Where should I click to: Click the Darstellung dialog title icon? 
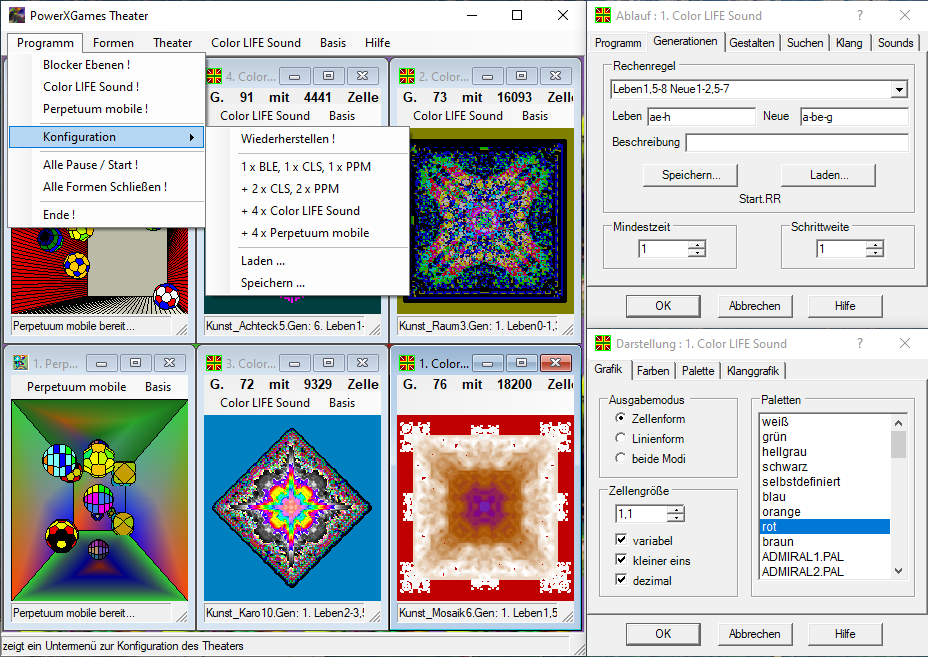point(603,343)
